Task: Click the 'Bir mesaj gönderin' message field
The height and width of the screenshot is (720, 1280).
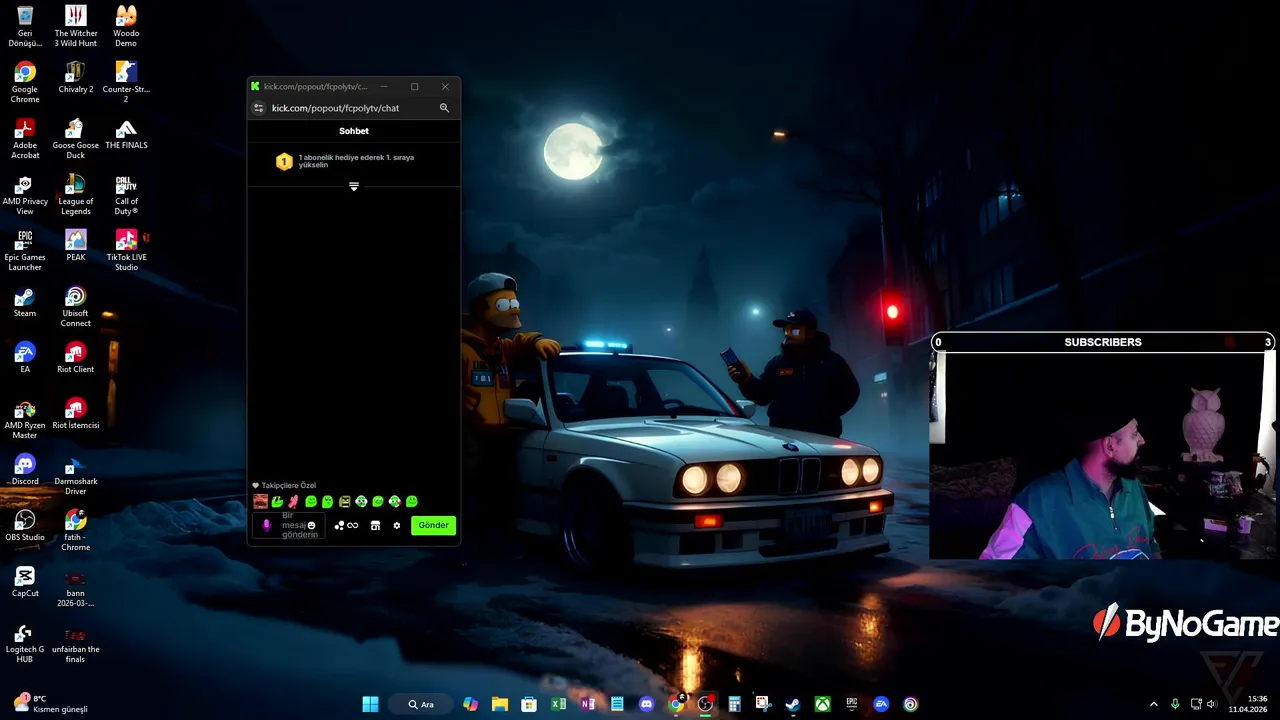Action: tap(289, 525)
